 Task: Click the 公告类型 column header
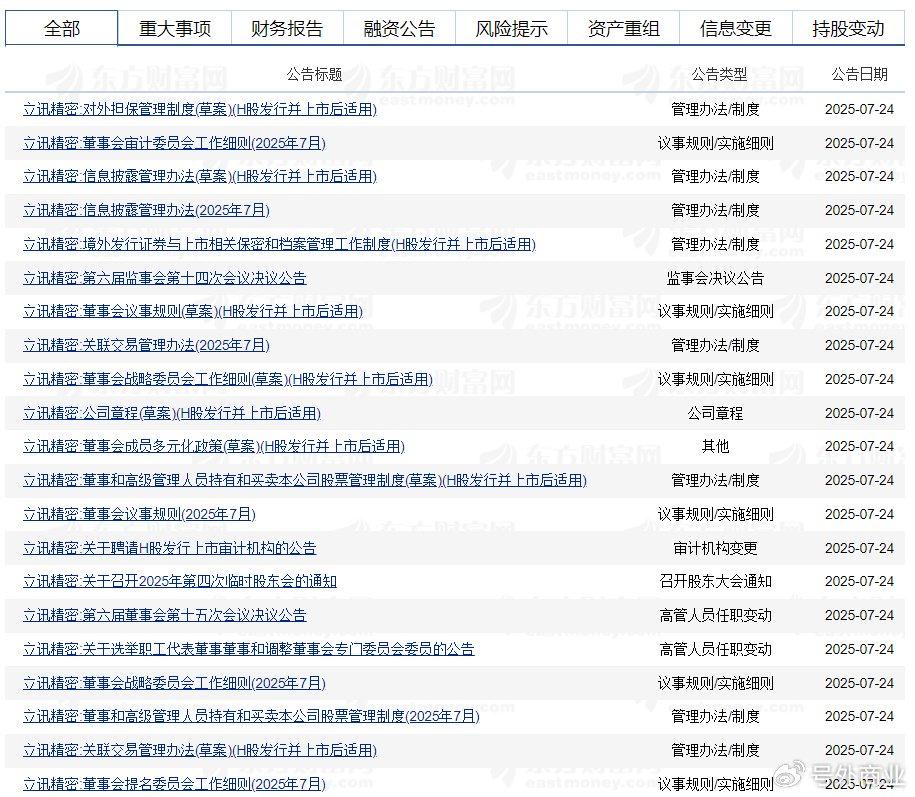coord(719,74)
